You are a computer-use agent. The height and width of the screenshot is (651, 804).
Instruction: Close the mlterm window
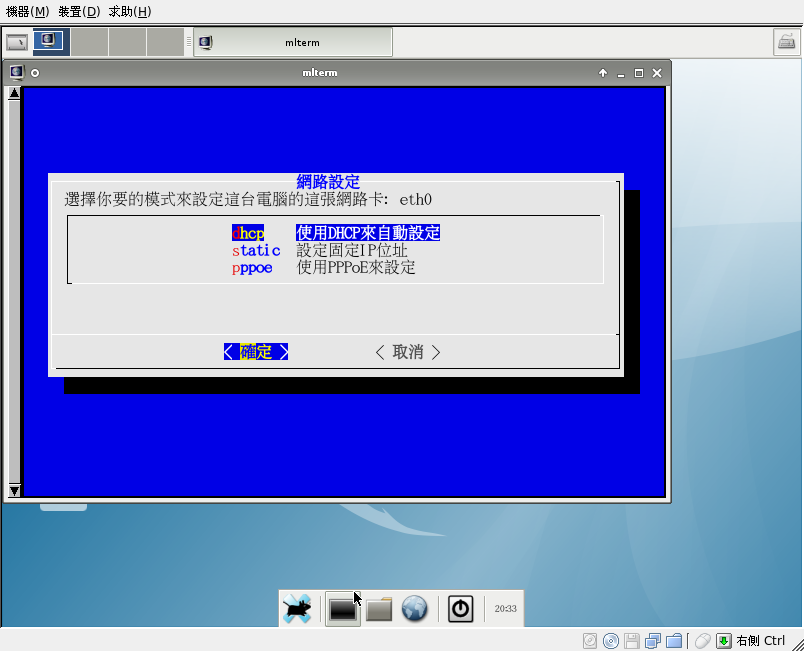pyautogui.click(x=657, y=73)
